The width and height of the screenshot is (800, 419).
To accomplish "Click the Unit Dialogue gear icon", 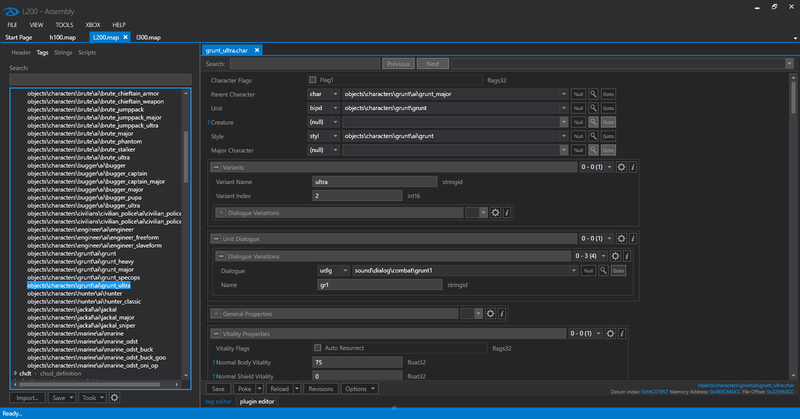I will [x=621, y=238].
